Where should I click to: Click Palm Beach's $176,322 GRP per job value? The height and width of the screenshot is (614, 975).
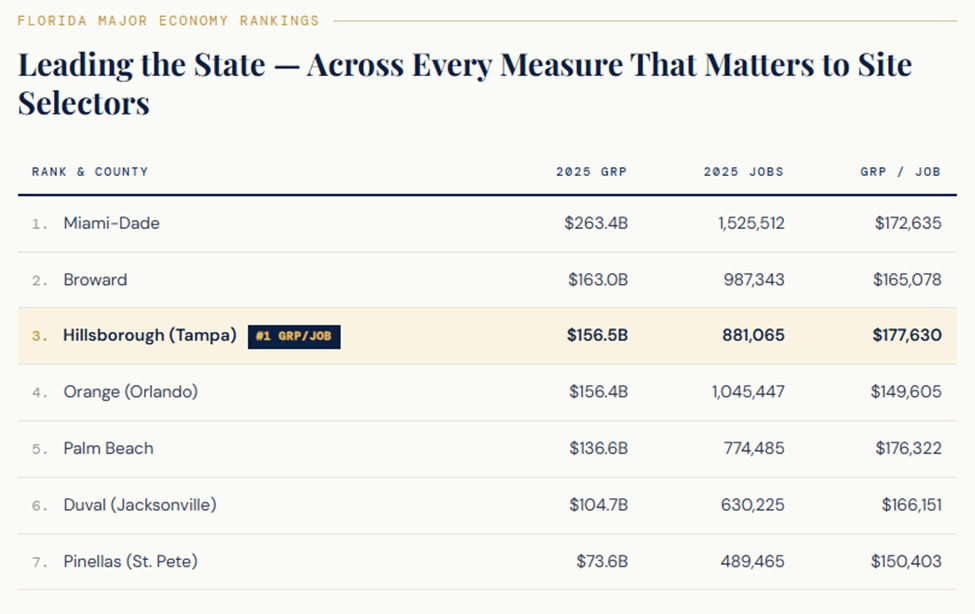pyautogui.click(x=908, y=448)
